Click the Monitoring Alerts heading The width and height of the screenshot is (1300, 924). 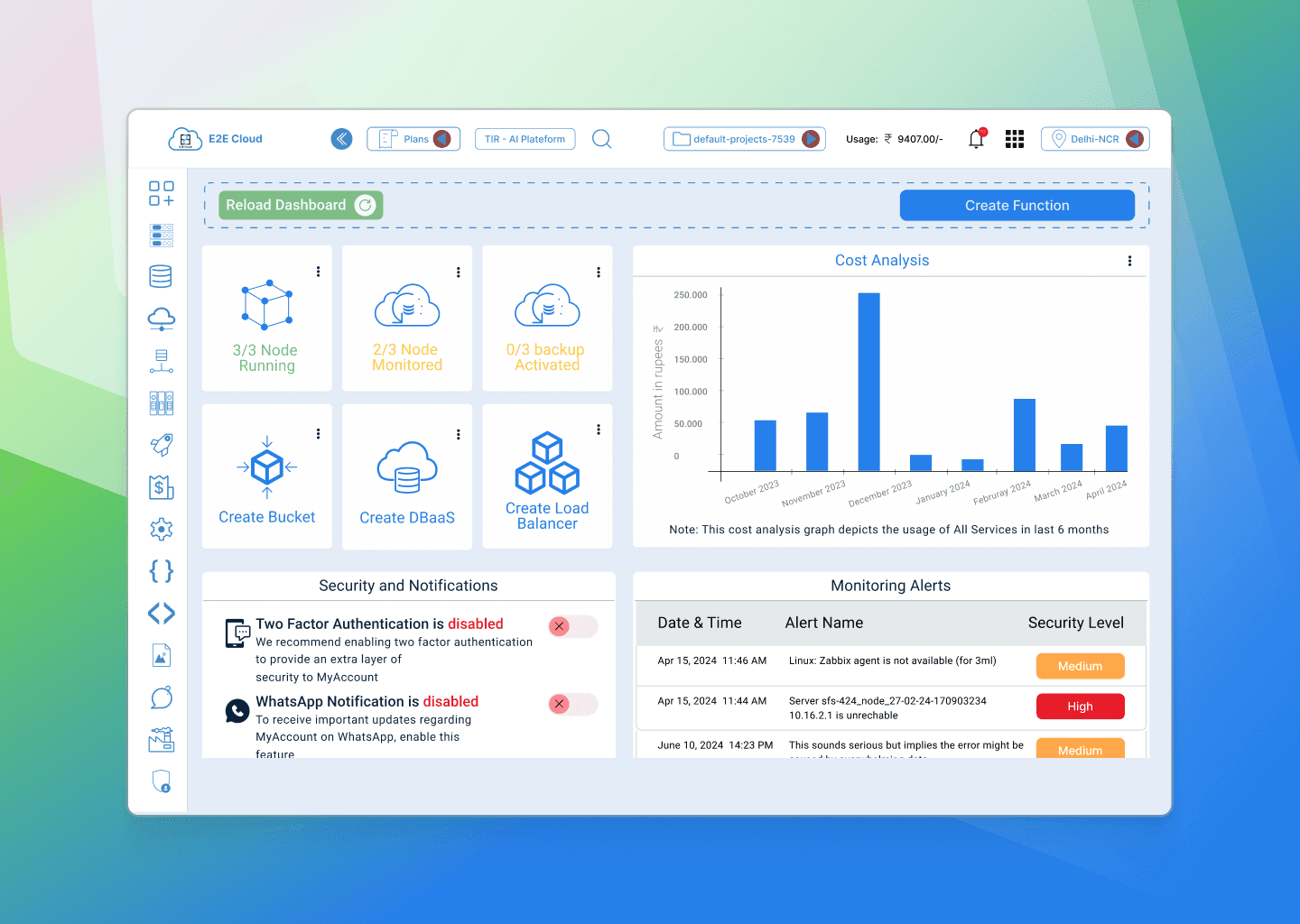point(891,586)
